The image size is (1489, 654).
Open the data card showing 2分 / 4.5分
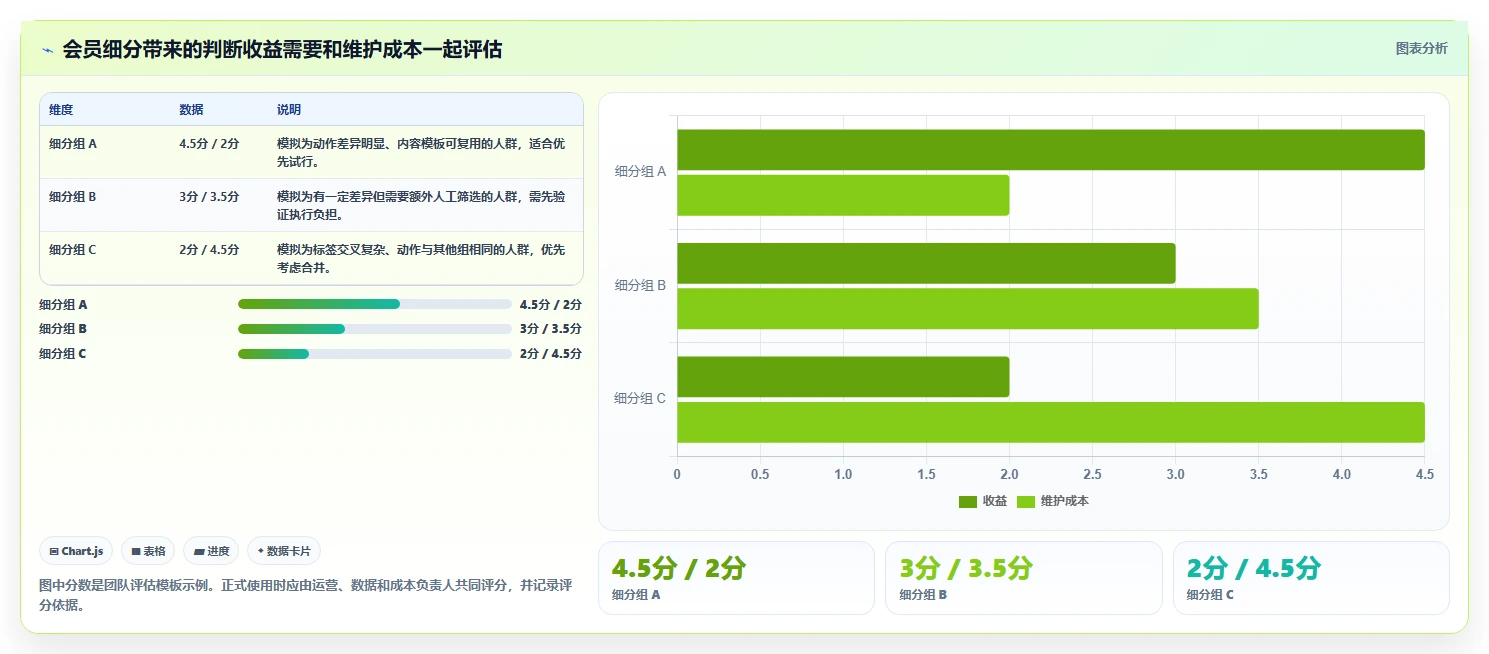point(1311,578)
